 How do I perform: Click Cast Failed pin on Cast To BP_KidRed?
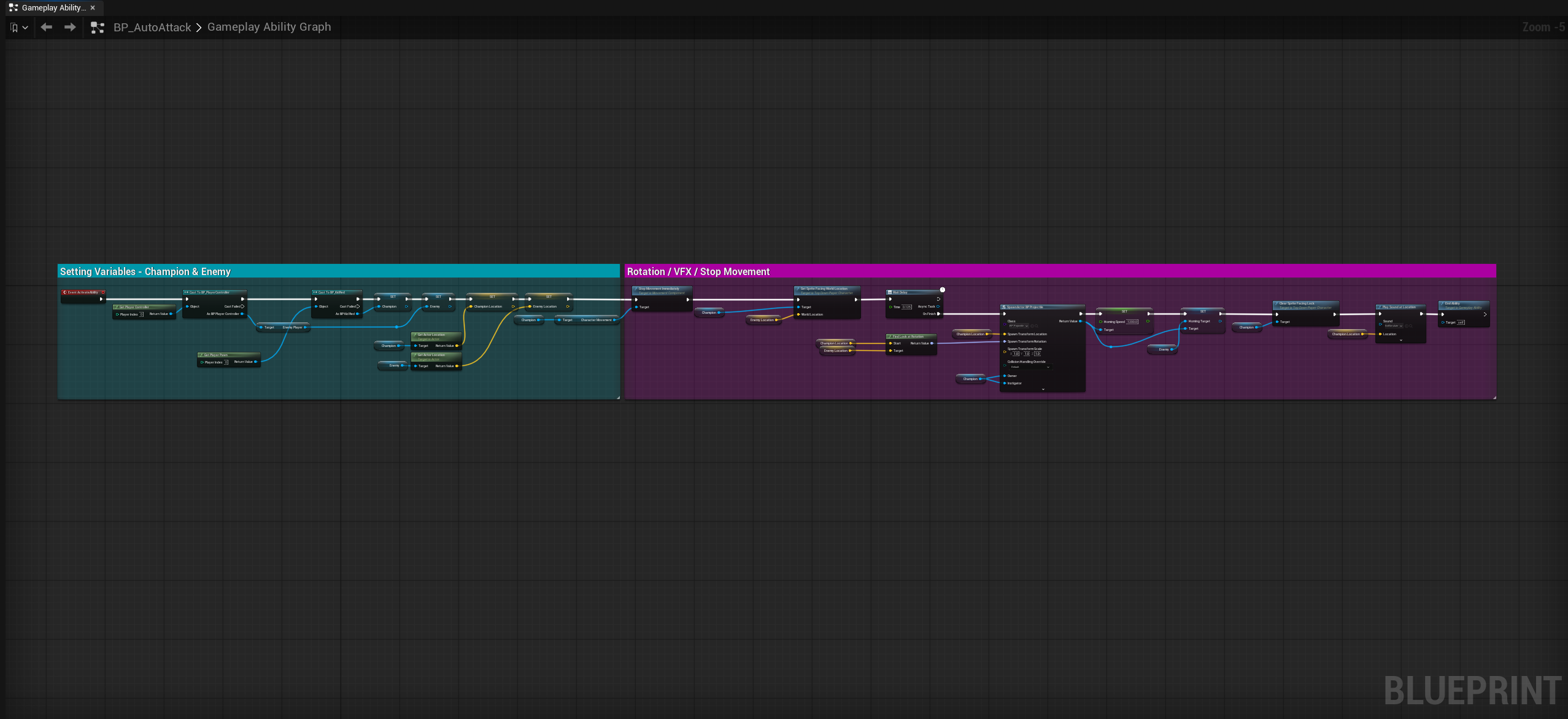point(358,306)
